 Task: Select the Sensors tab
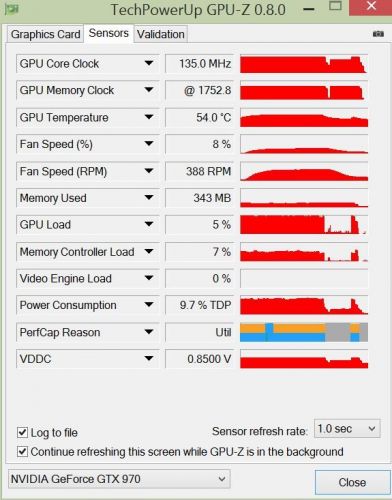[x=109, y=33]
